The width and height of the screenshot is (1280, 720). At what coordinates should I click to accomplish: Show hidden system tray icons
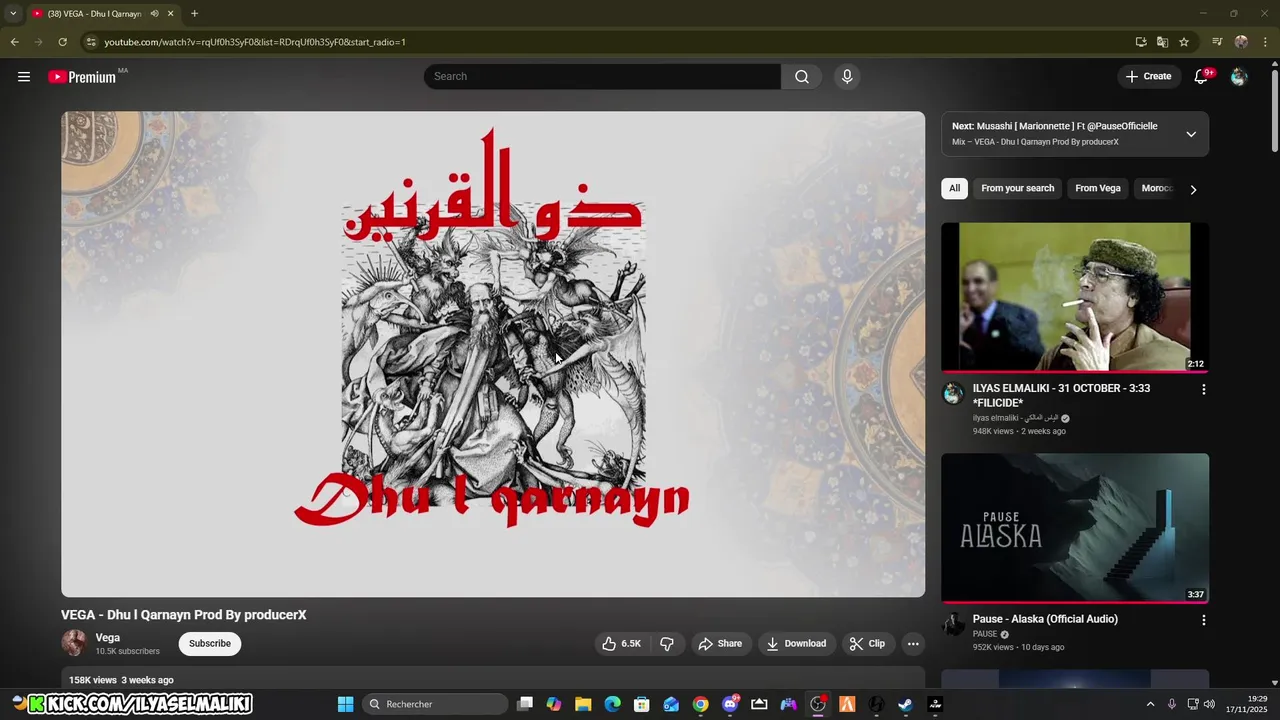(1150, 704)
